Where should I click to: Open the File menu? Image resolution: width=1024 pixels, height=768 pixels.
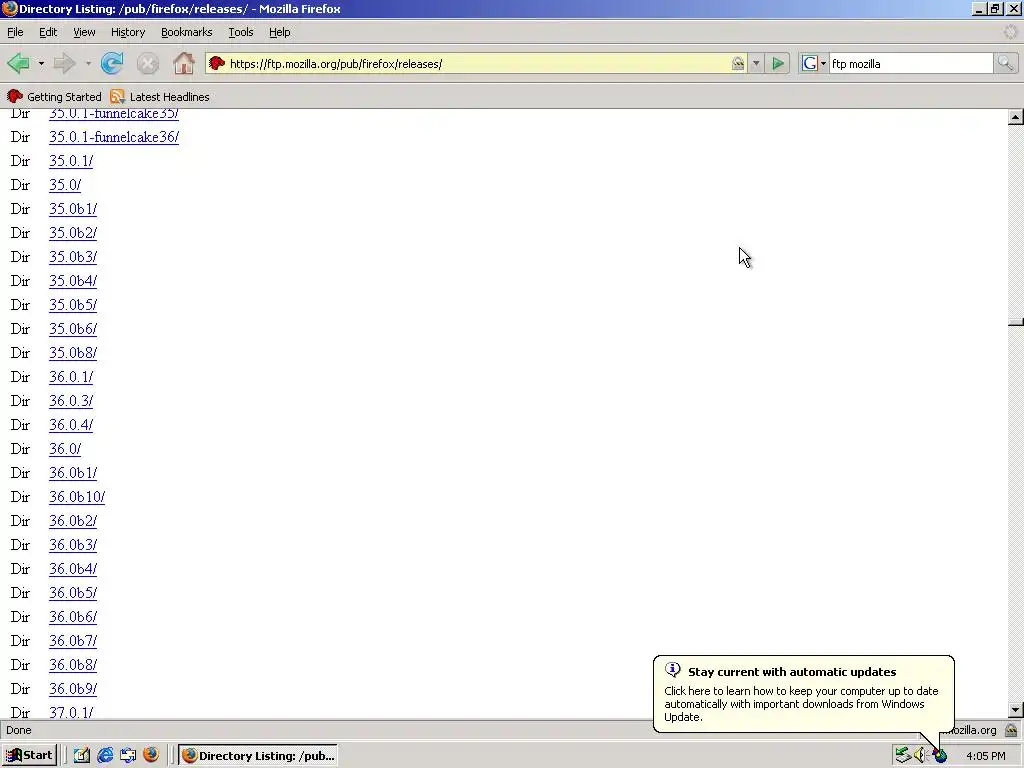15,32
